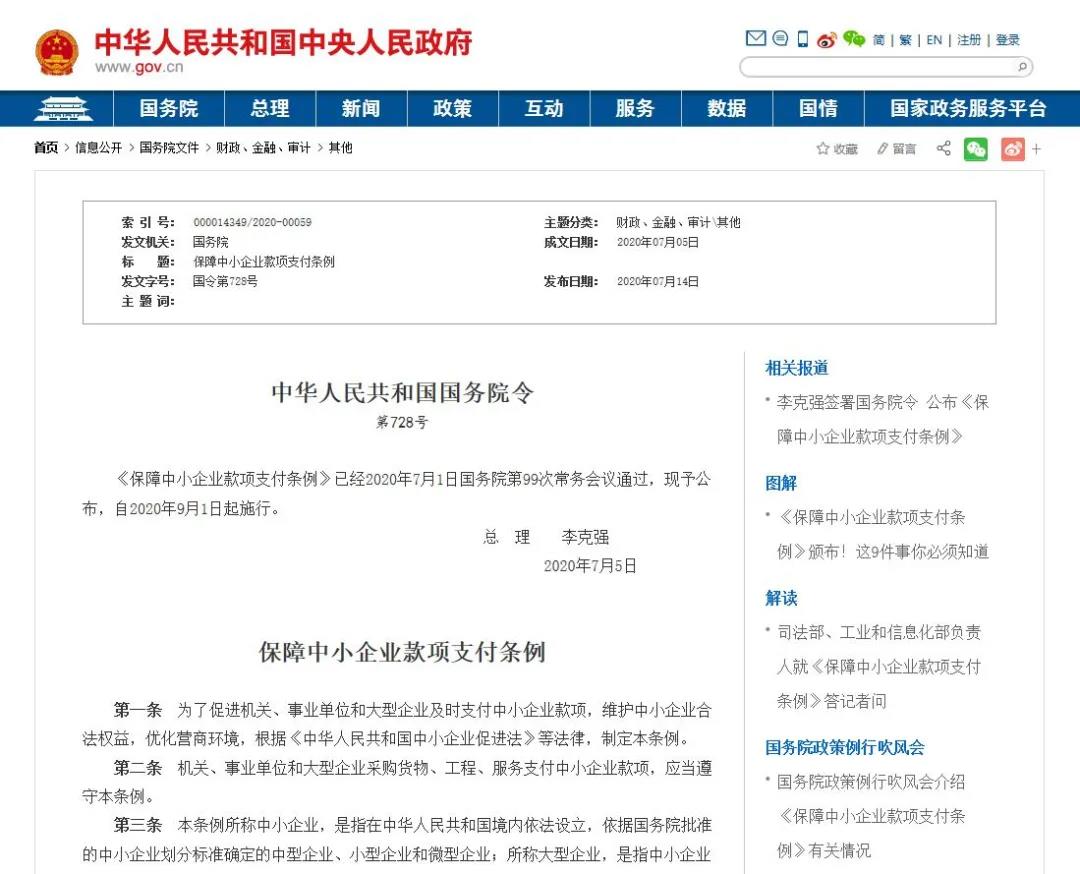
Task: Share the article via the share icon
Action: [x=943, y=148]
